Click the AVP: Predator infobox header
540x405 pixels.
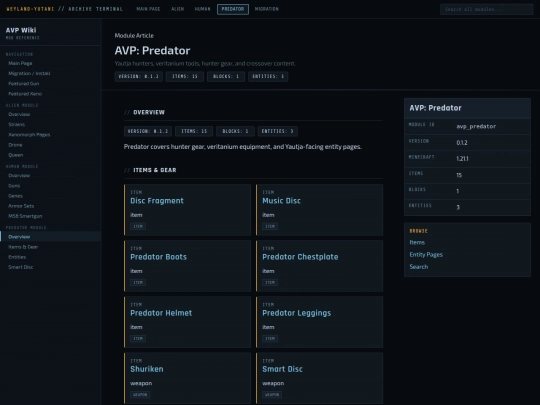click(x=467, y=108)
